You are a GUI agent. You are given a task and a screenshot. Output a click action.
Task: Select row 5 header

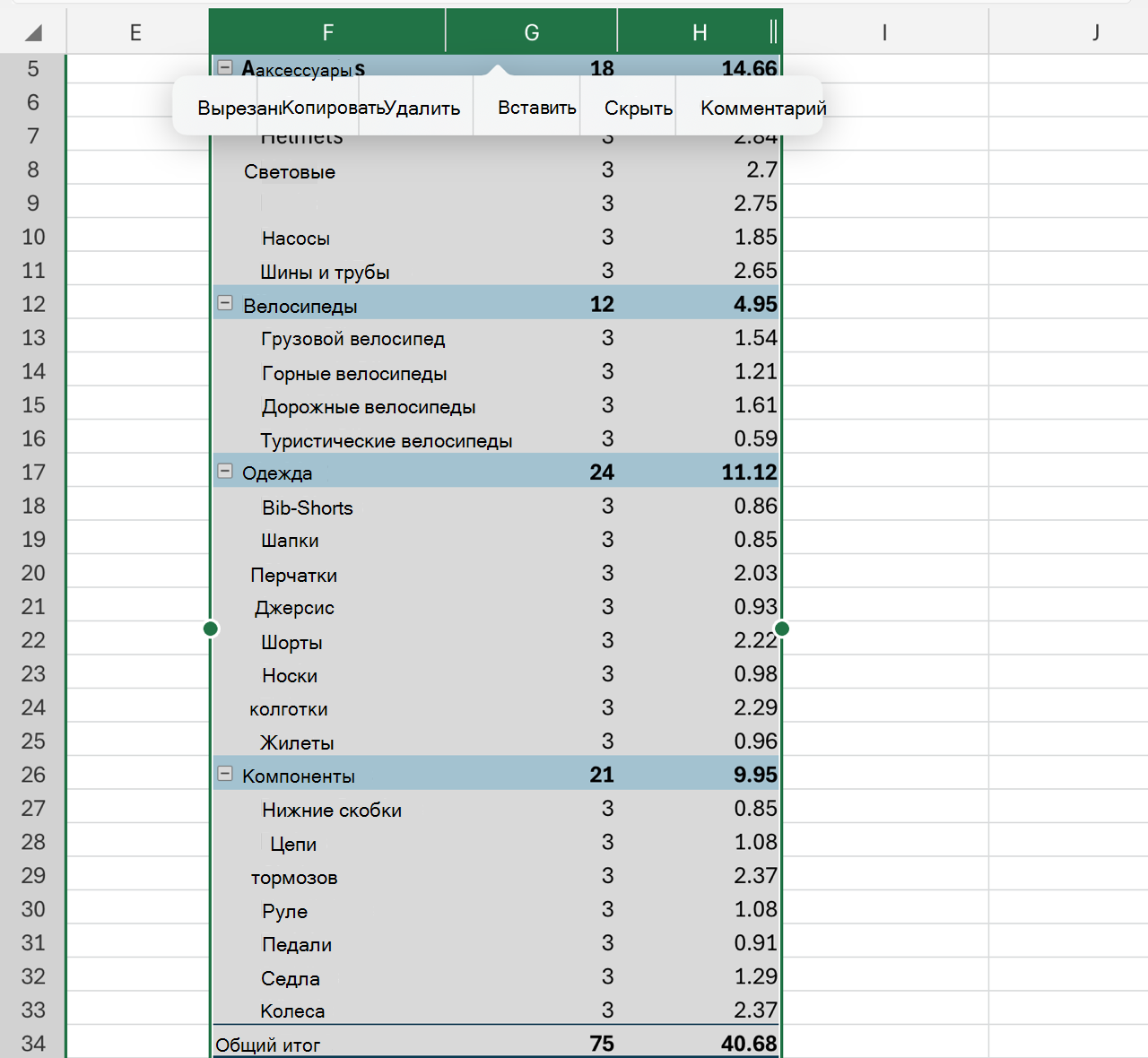tap(33, 68)
